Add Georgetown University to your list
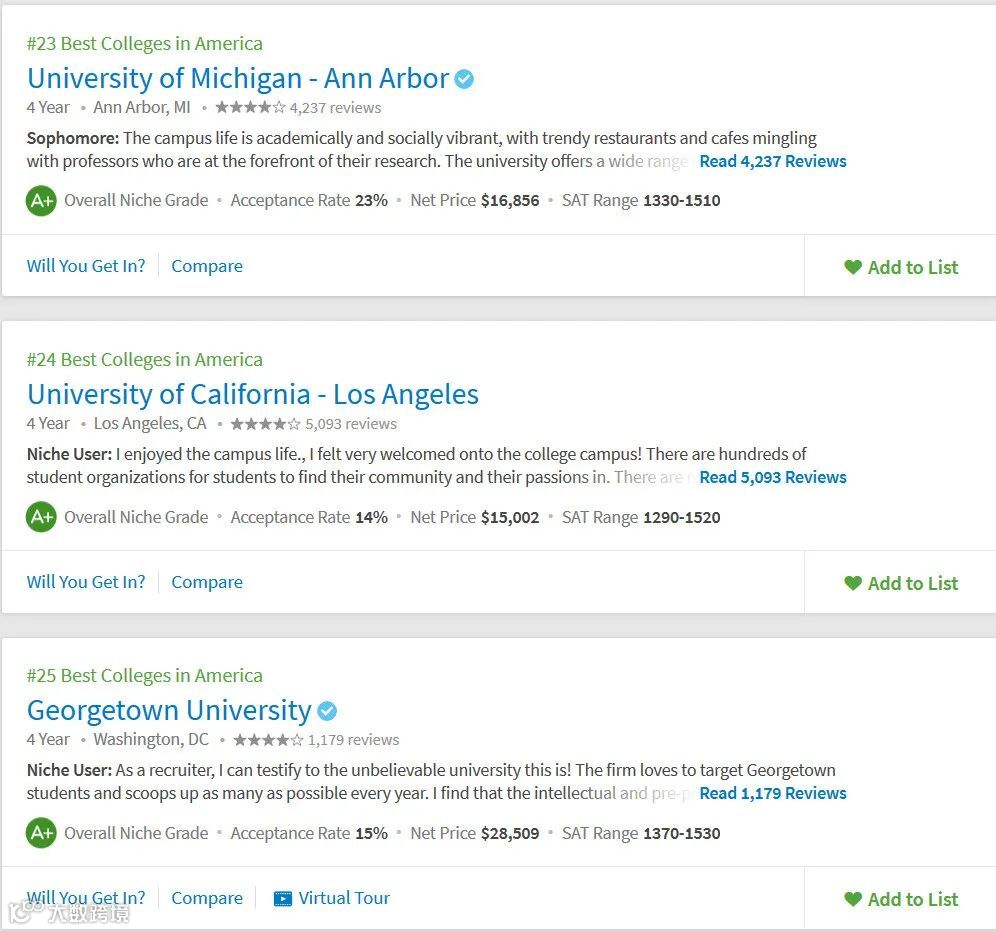996x931 pixels. (x=901, y=899)
